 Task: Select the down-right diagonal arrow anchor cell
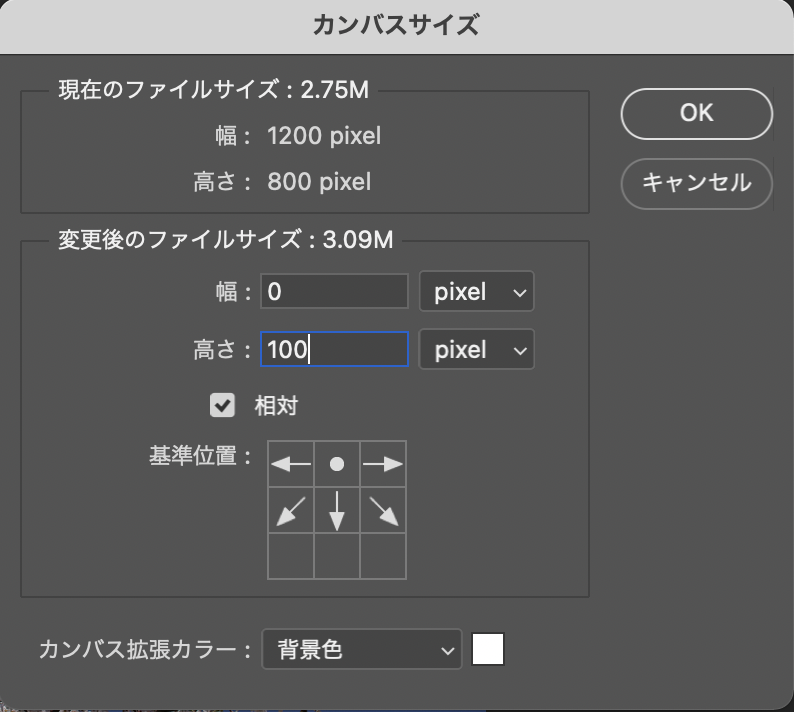383,510
